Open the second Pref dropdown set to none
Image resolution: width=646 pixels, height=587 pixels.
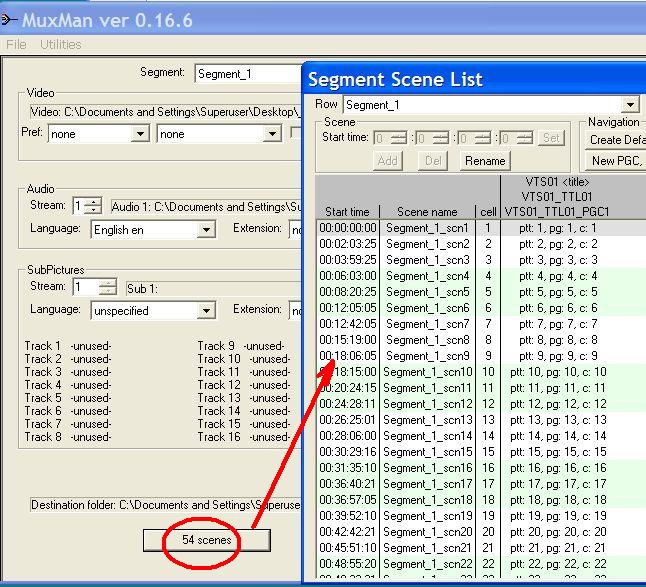[x=219, y=134]
